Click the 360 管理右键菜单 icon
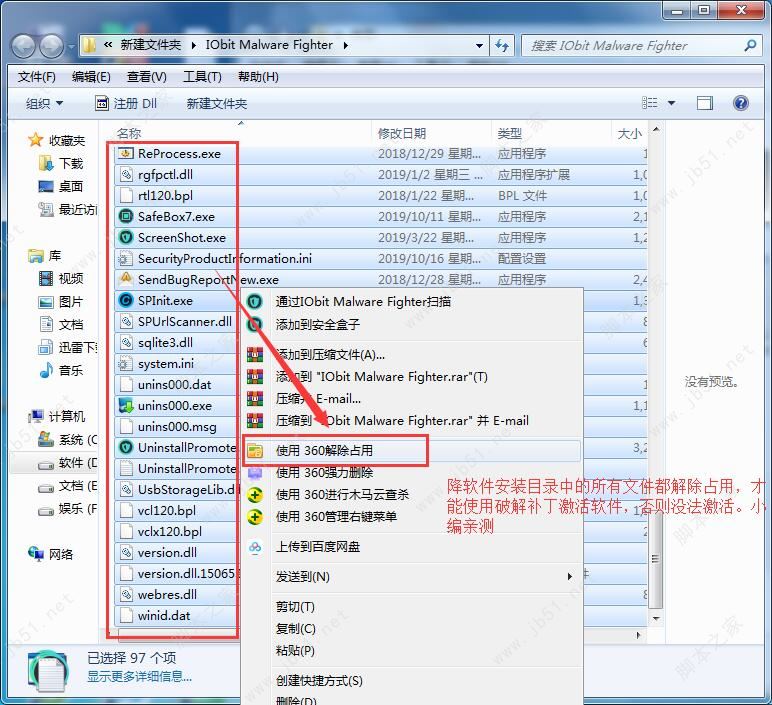772x705 pixels. [x=255, y=517]
